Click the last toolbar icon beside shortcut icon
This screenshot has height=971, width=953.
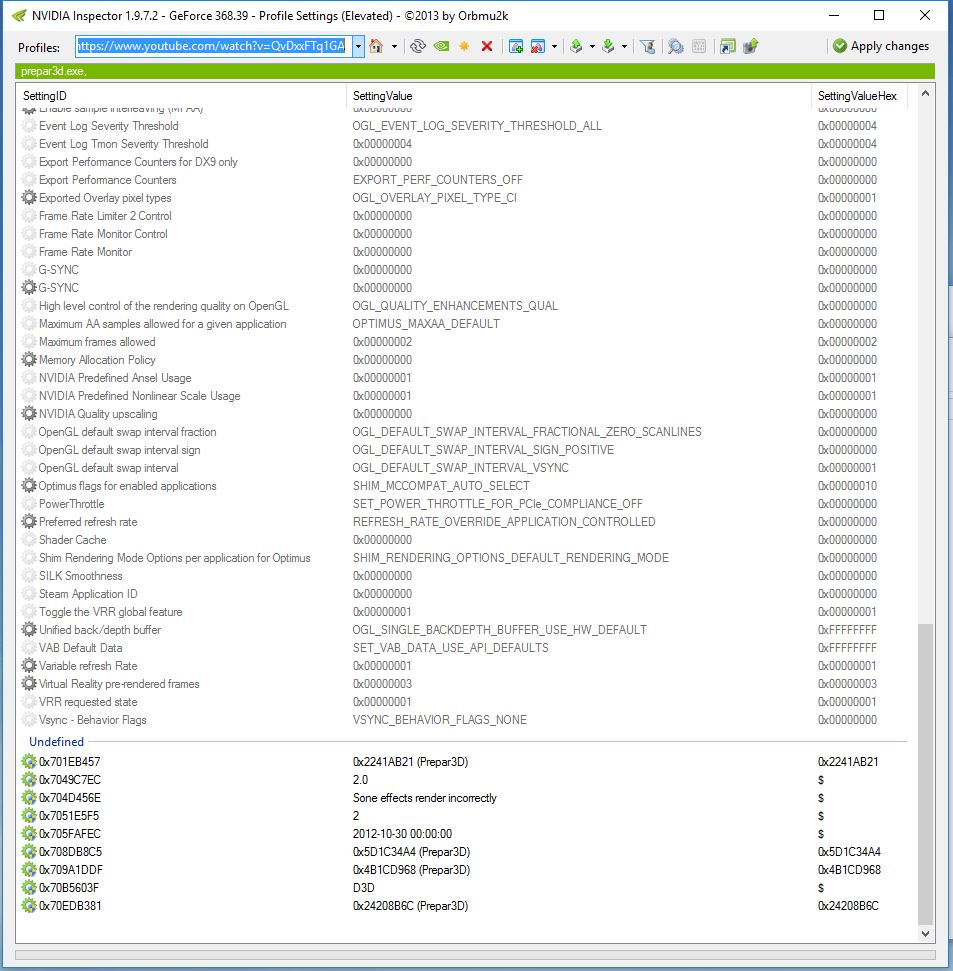pyautogui.click(x=751, y=46)
